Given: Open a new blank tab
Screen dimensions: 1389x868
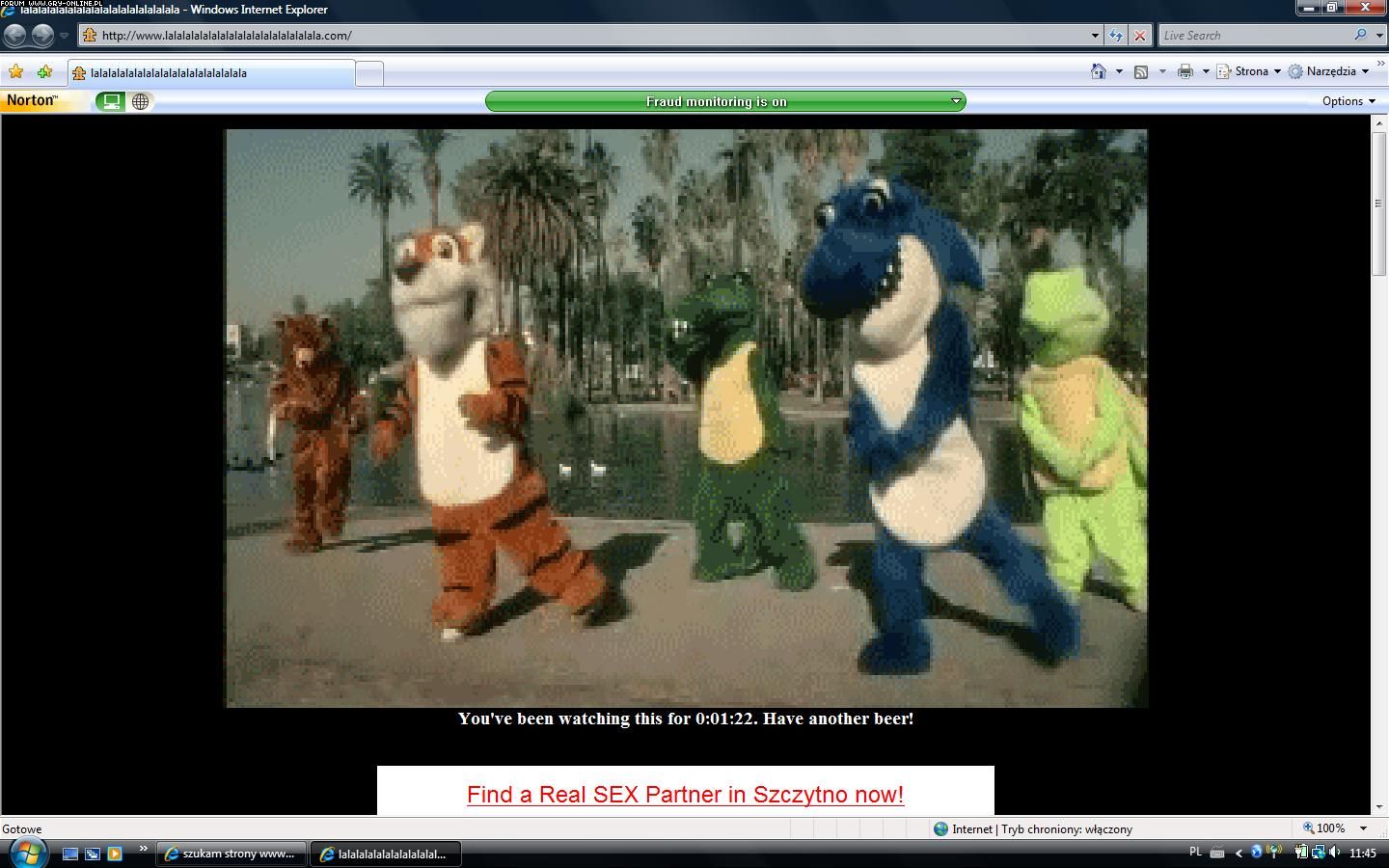Looking at the screenshot, I should (x=369, y=73).
